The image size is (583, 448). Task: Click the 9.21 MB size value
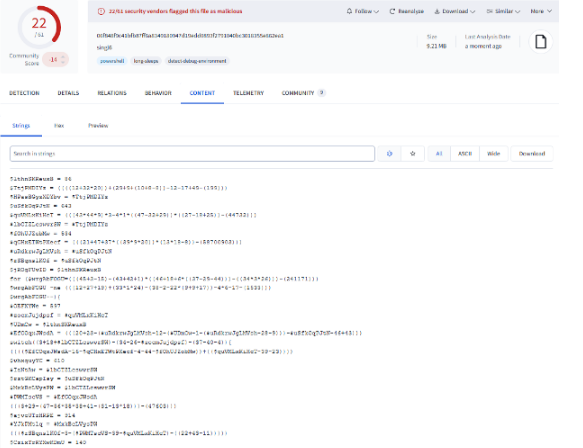pyautogui.click(x=437, y=46)
